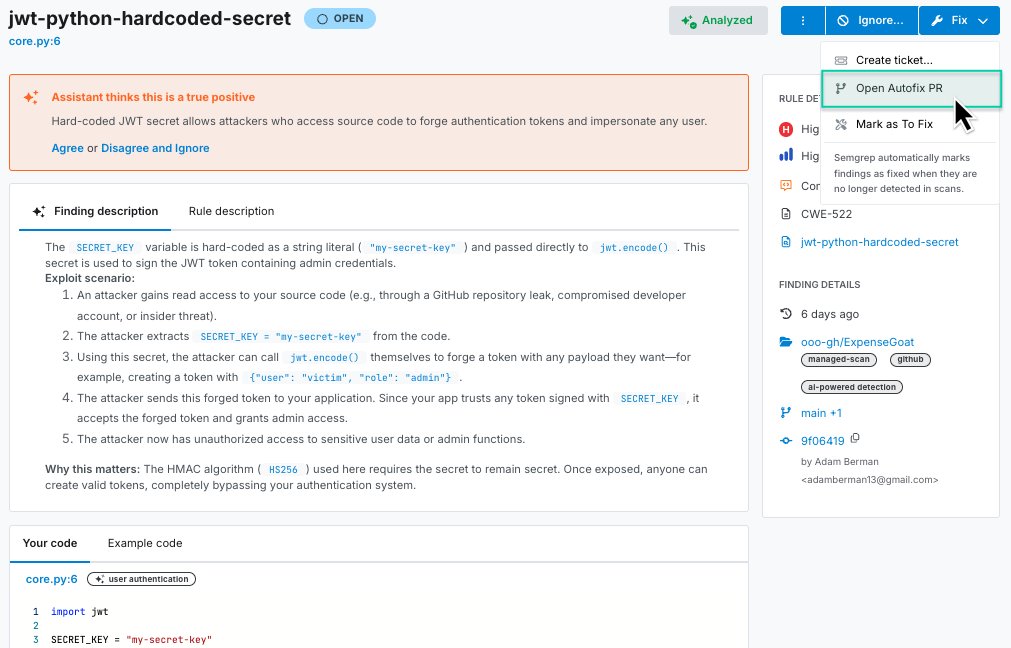The image size is (1011, 648).
Task: Click the commit icon beside 9f06419
Action: click(785, 441)
